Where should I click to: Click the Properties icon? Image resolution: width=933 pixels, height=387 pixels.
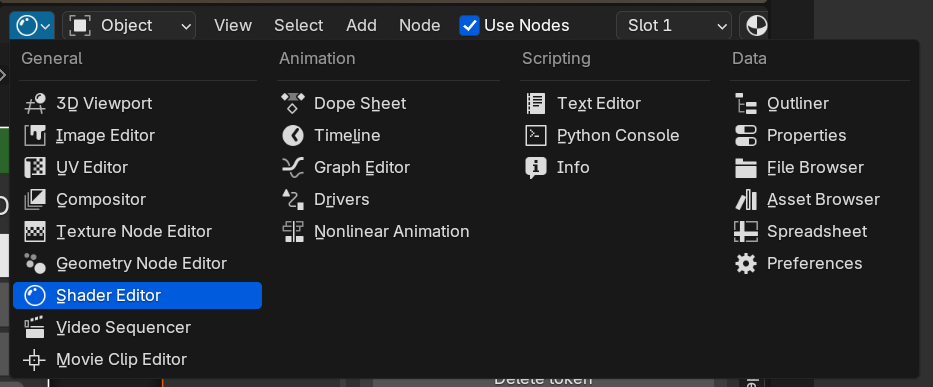click(x=746, y=136)
